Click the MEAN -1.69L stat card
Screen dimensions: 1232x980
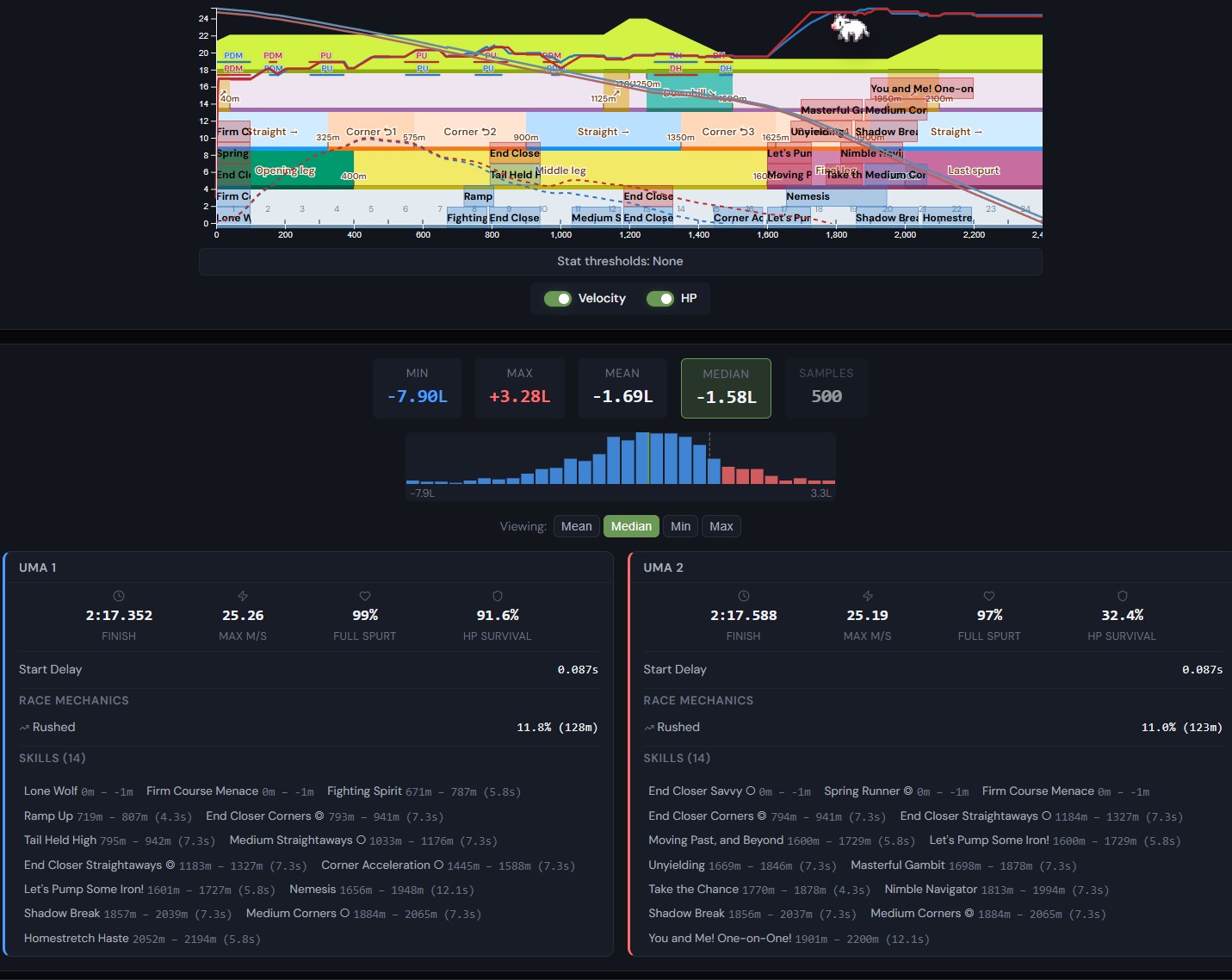[622, 388]
